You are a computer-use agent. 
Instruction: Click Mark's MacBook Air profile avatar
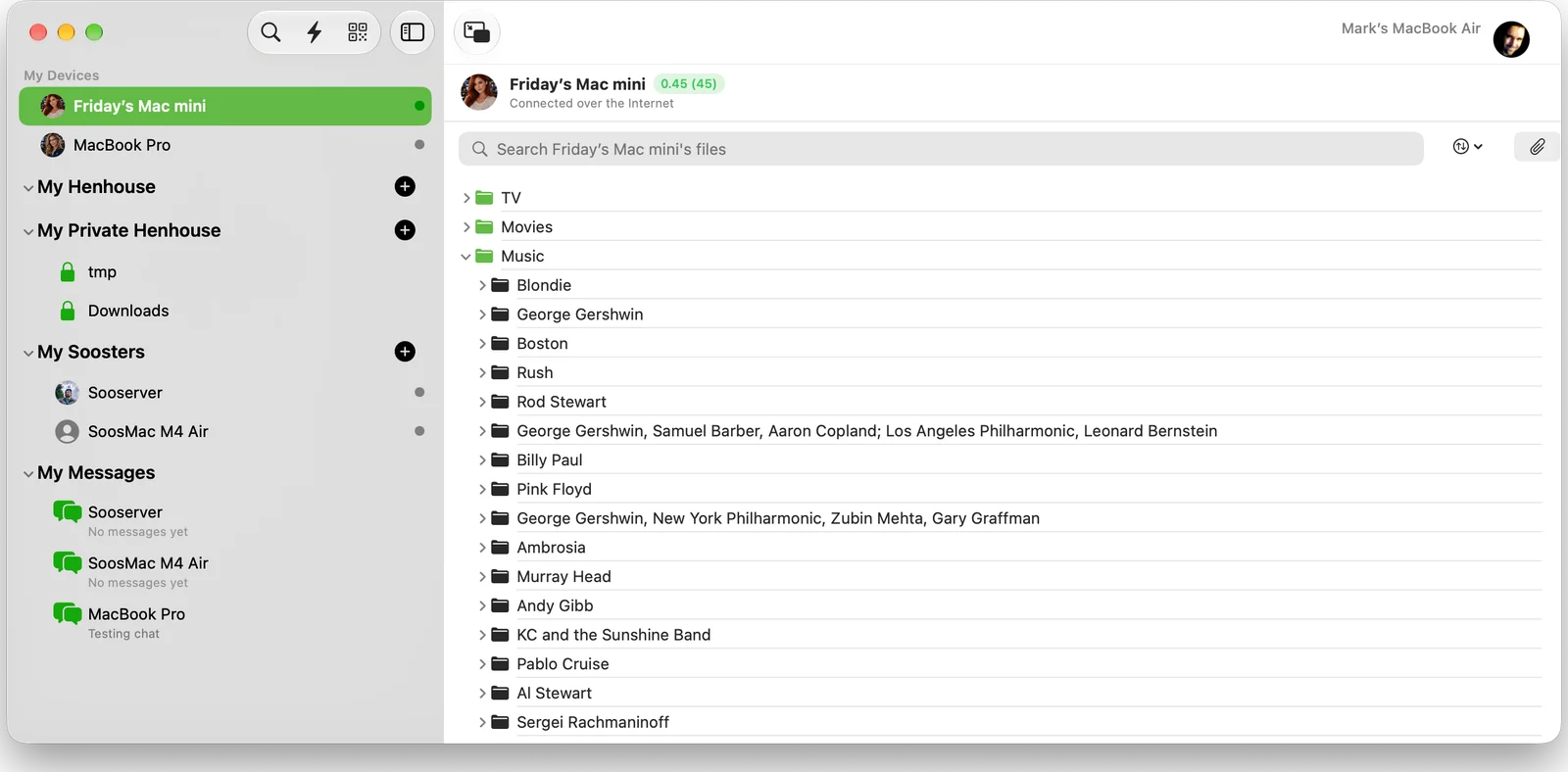[1511, 39]
